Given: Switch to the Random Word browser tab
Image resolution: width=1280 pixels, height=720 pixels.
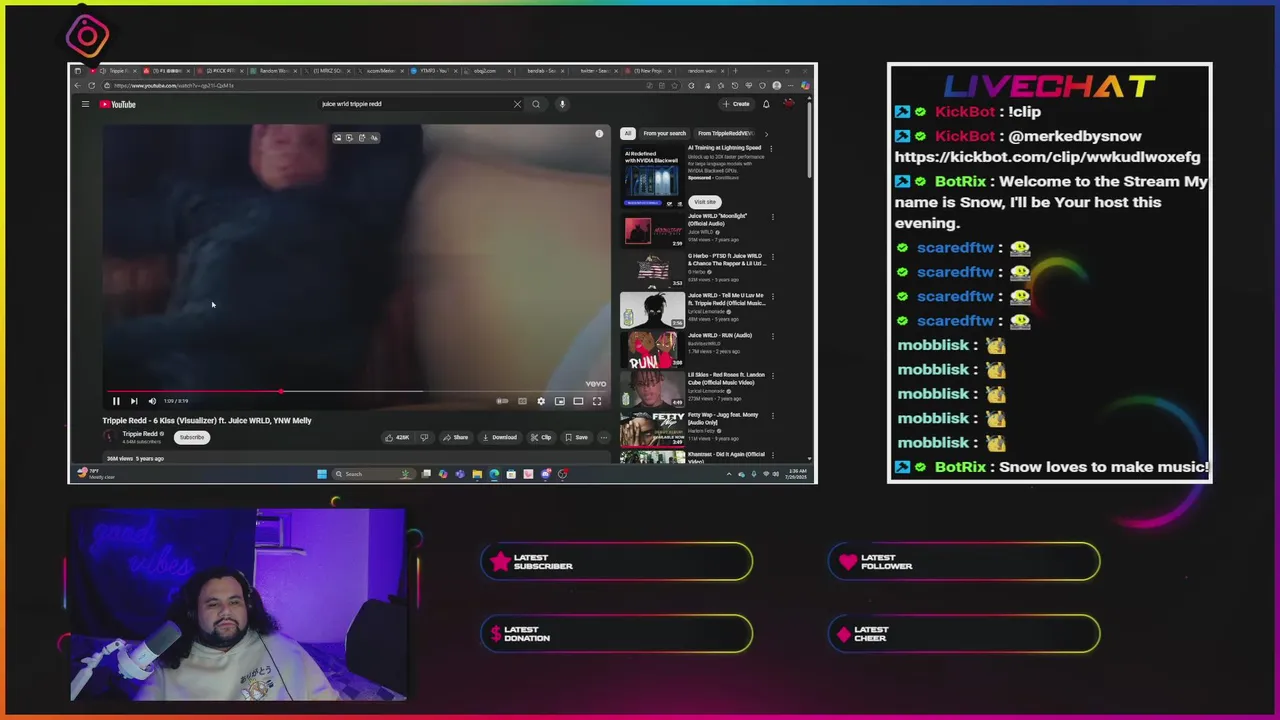Looking at the screenshot, I should coord(275,71).
